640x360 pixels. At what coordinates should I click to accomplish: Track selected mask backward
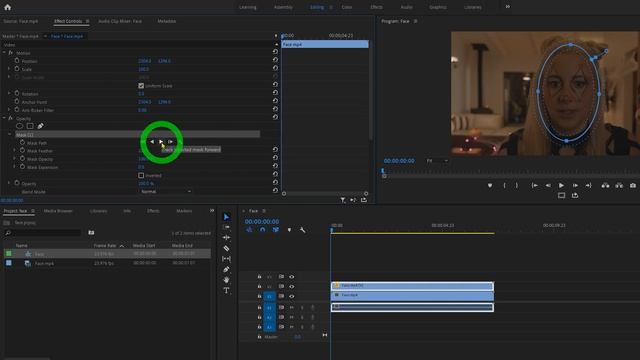(x=152, y=142)
